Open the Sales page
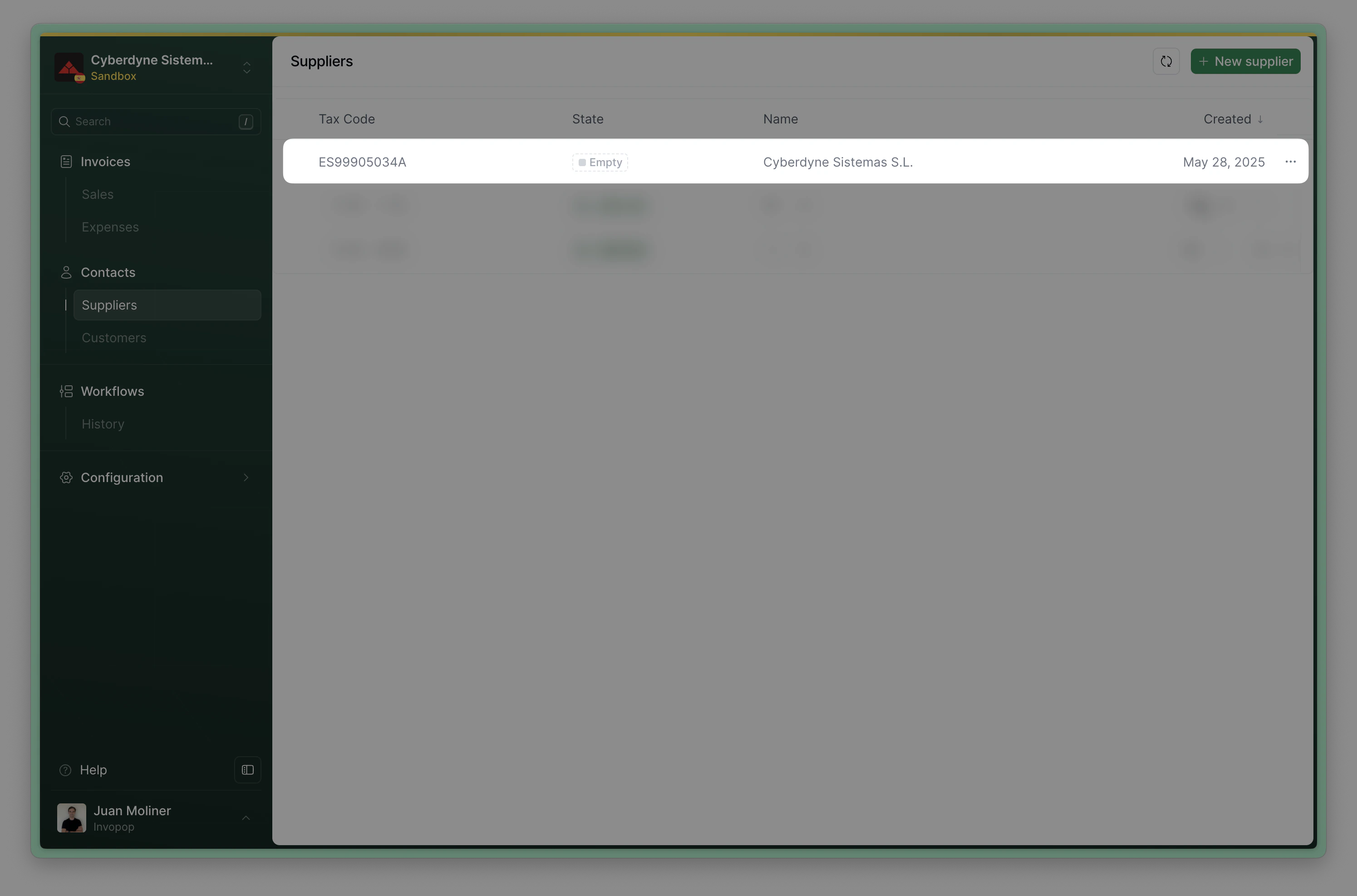Screen dimensions: 1357x896 tap(98, 194)
